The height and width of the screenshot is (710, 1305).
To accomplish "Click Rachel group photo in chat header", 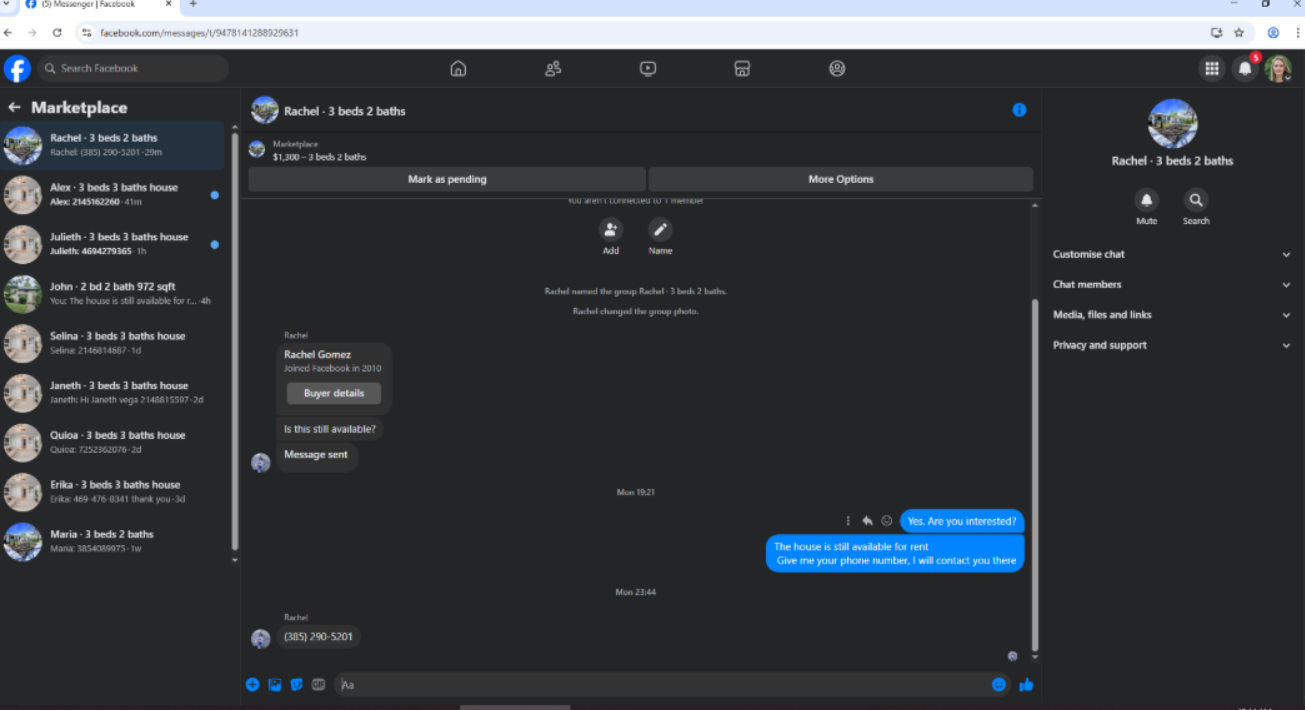I will (265, 110).
